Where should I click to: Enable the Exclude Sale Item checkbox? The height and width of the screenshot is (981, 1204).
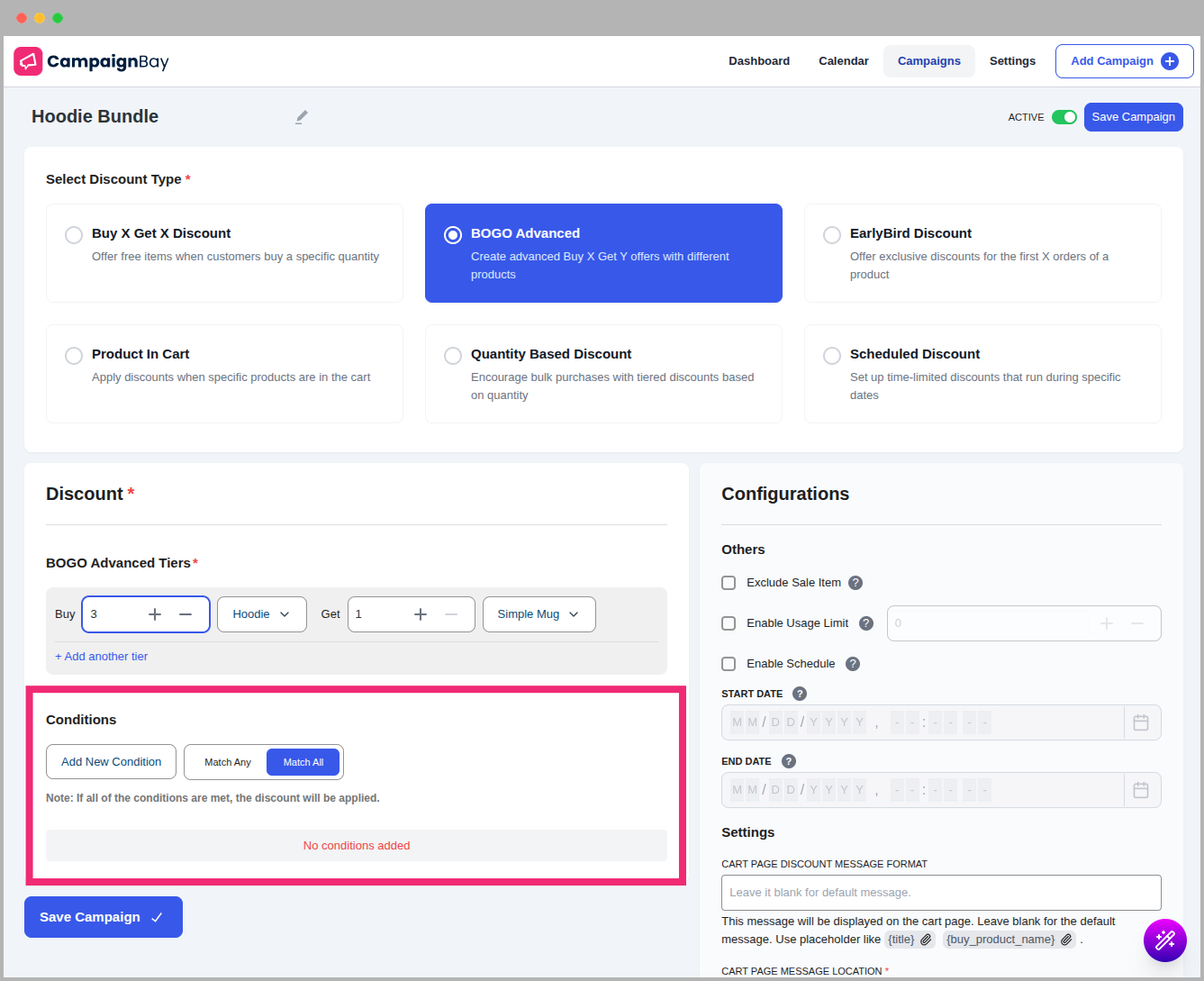pyautogui.click(x=729, y=582)
